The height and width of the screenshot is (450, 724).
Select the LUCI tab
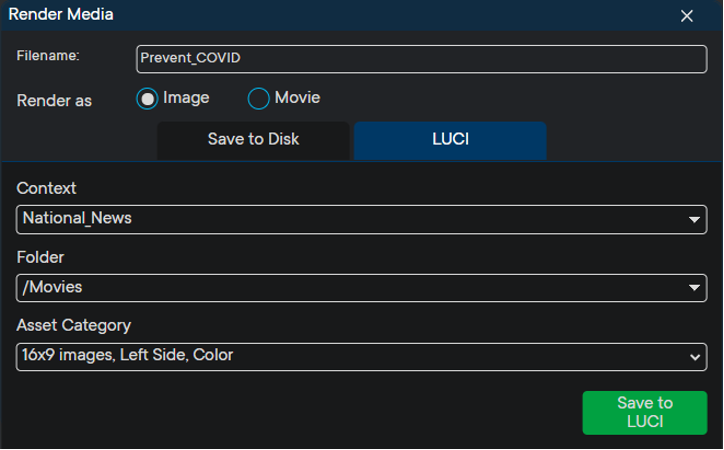pyautogui.click(x=450, y=140)
